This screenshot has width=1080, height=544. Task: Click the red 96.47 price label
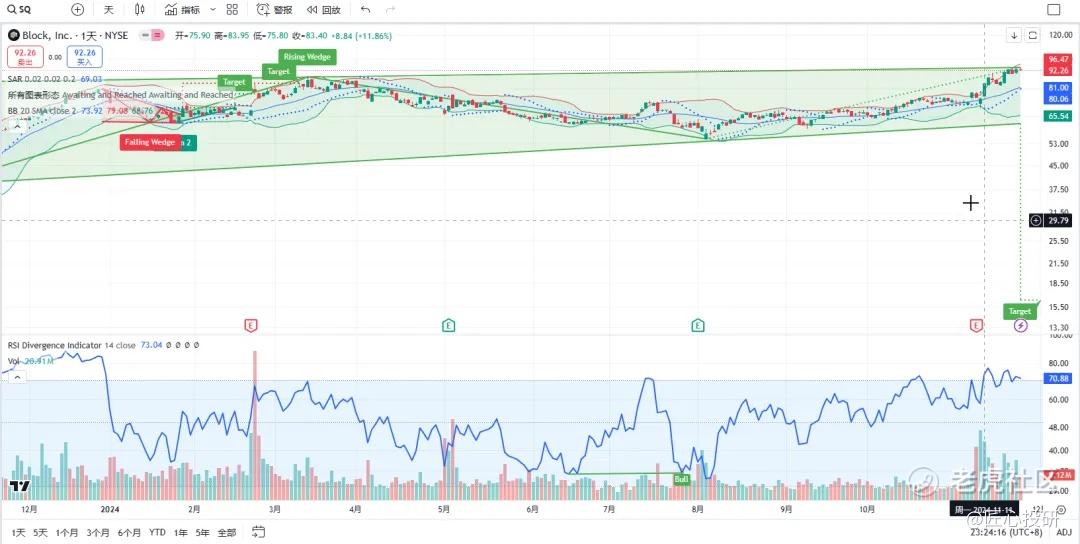[x=1057, y=59]
